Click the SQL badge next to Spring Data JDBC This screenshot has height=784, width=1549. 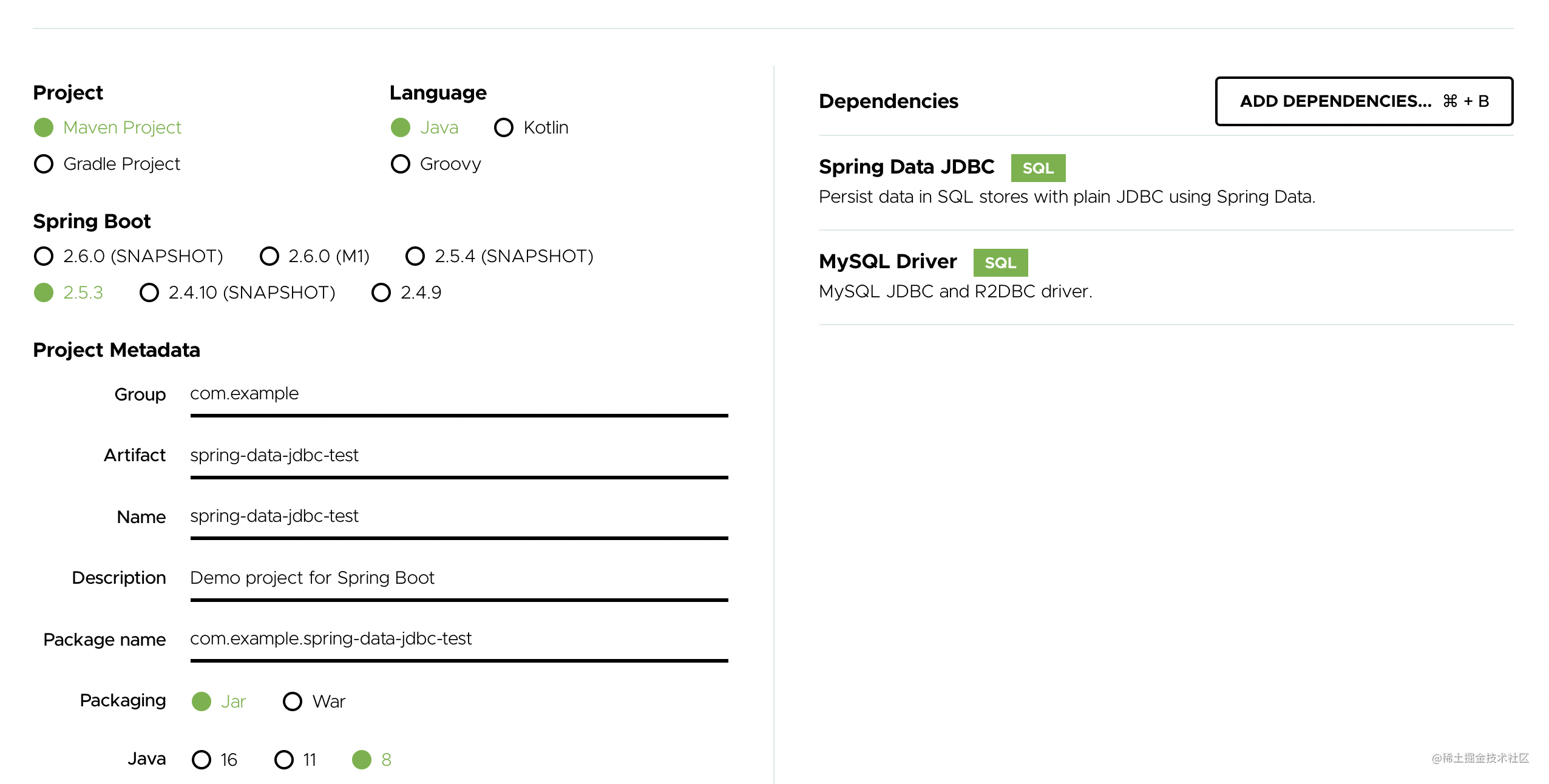coord(1038,168)
